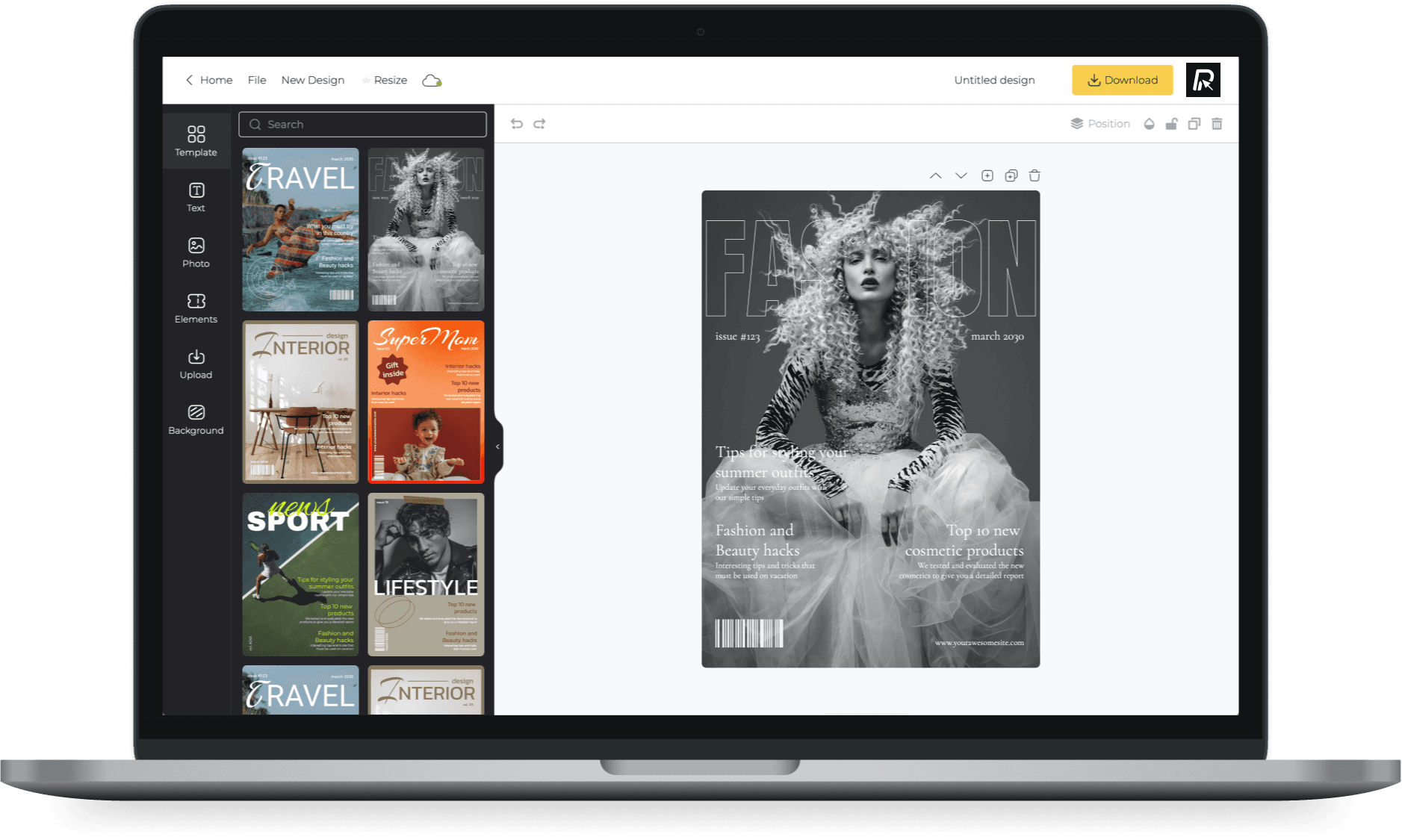Click the trash icon in top toolbar
This screenshot has width=1402, height=840.
click(x=1217, y=124)
